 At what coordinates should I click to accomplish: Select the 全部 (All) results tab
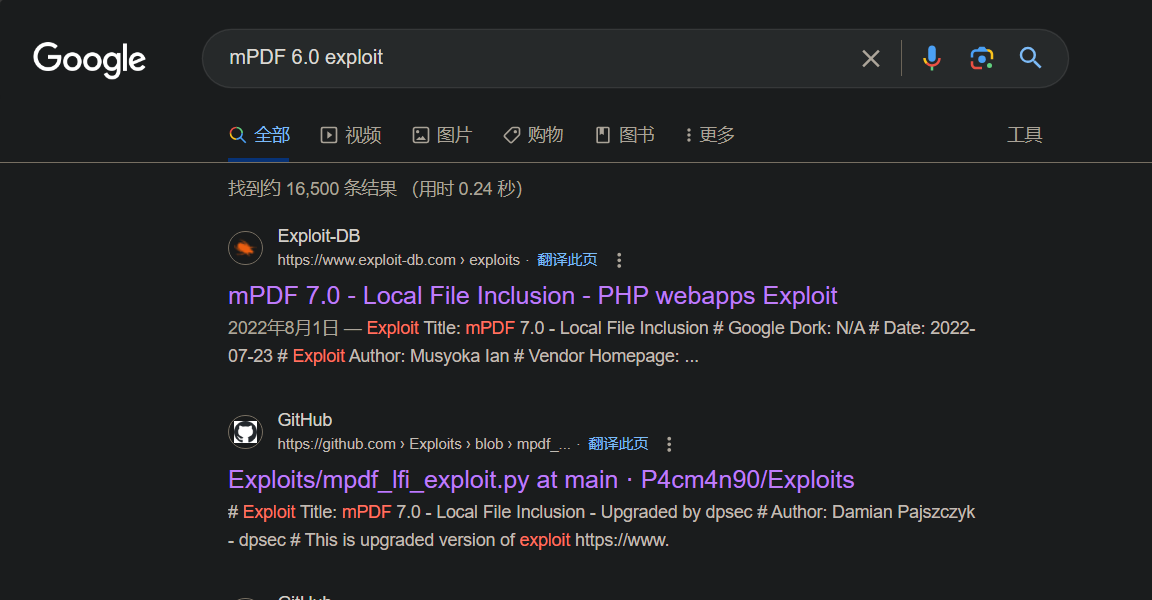click(x=259, y=135)
